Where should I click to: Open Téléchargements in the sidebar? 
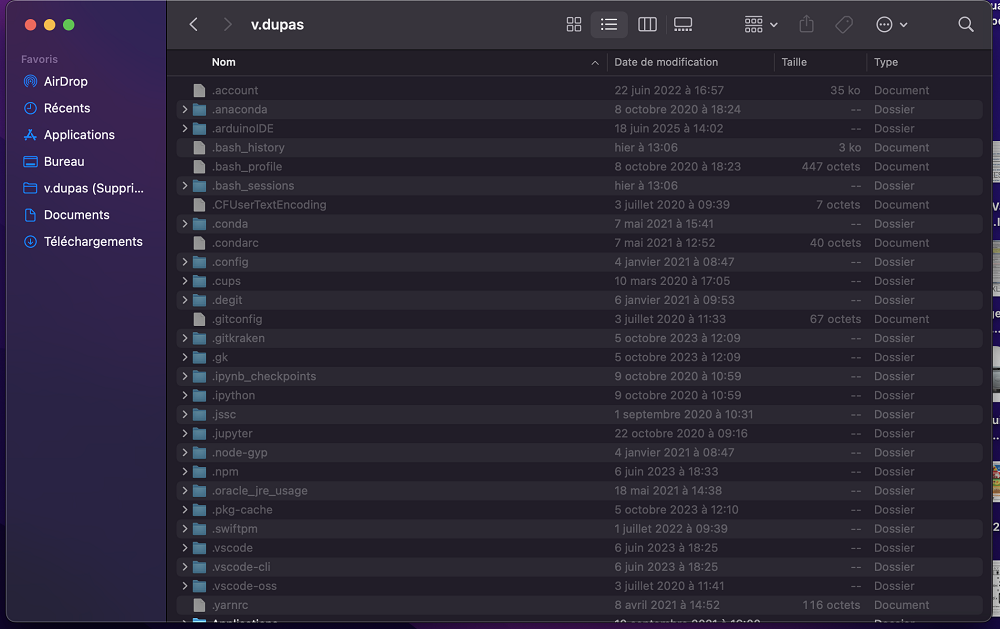(x=93, y=241)
